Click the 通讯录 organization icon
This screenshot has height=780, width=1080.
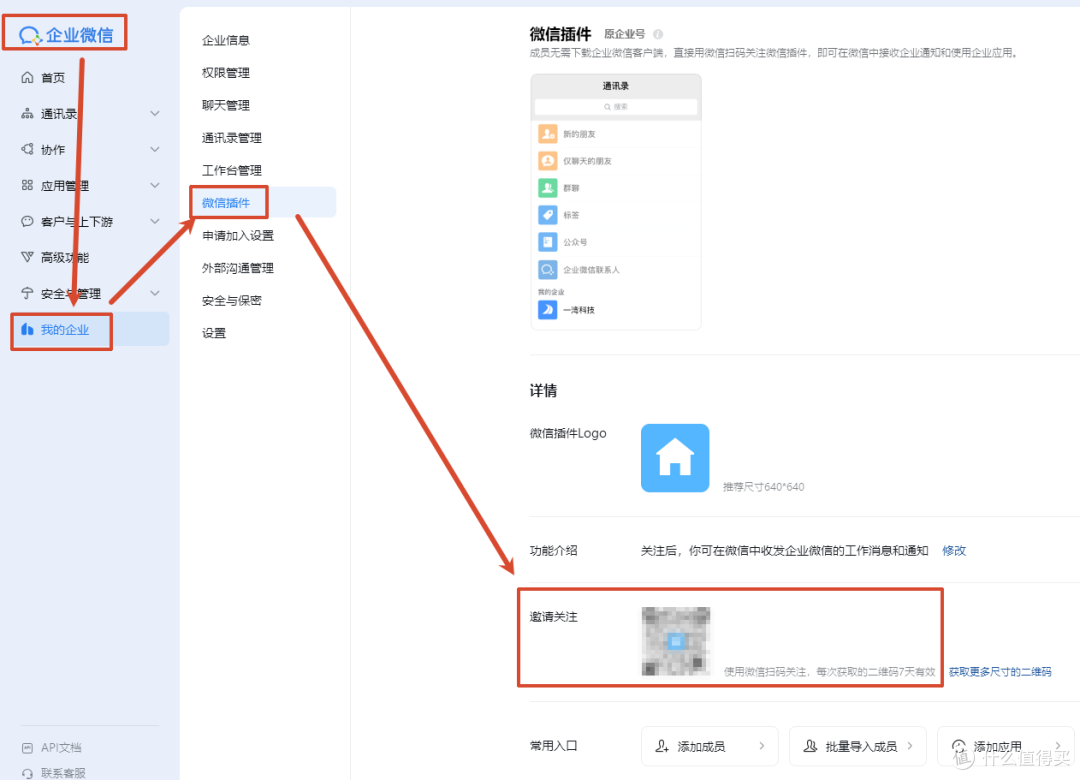[27, 114]
